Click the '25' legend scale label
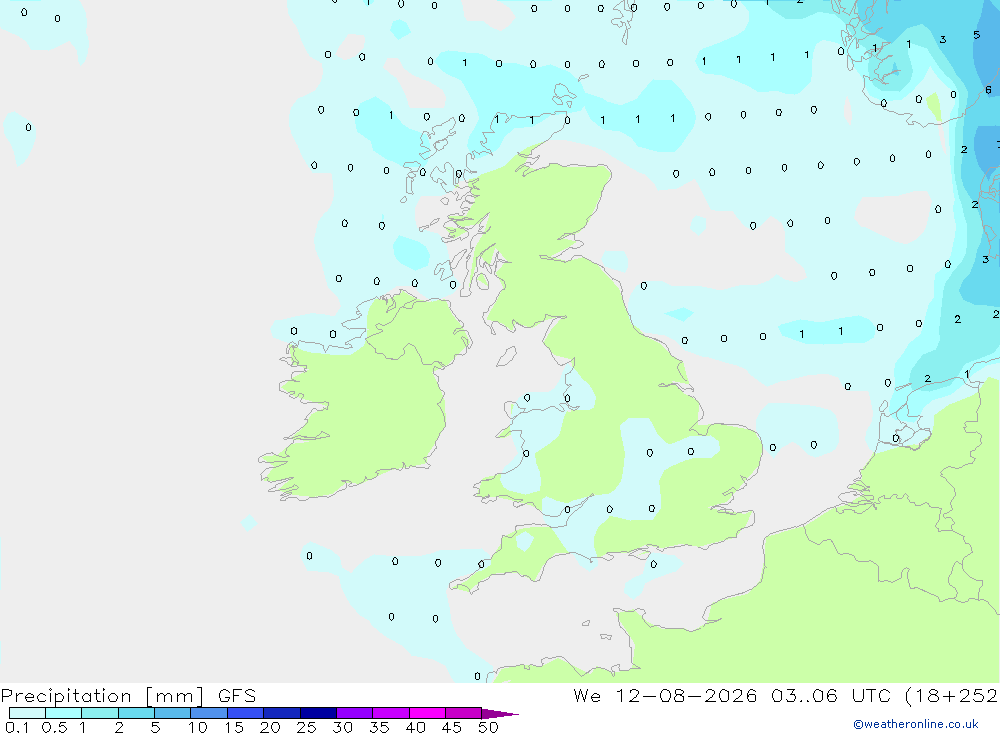 point(306,727)
